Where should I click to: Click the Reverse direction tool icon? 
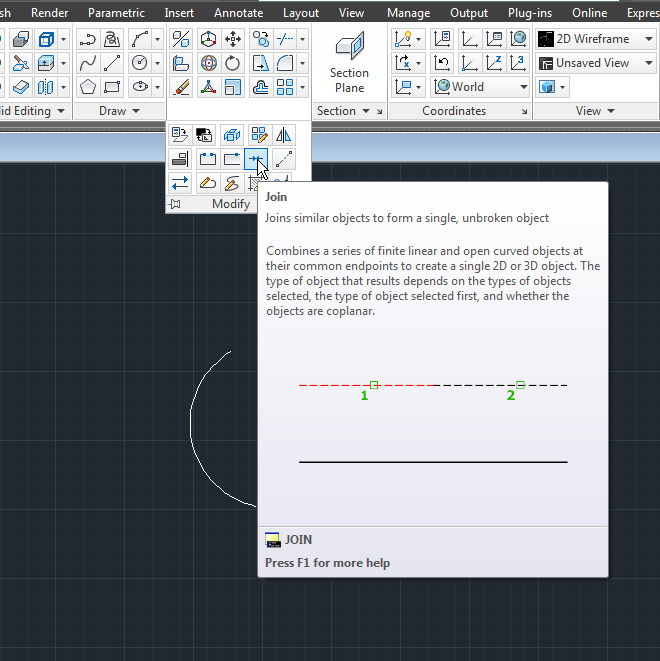click(x=180, y=183)
